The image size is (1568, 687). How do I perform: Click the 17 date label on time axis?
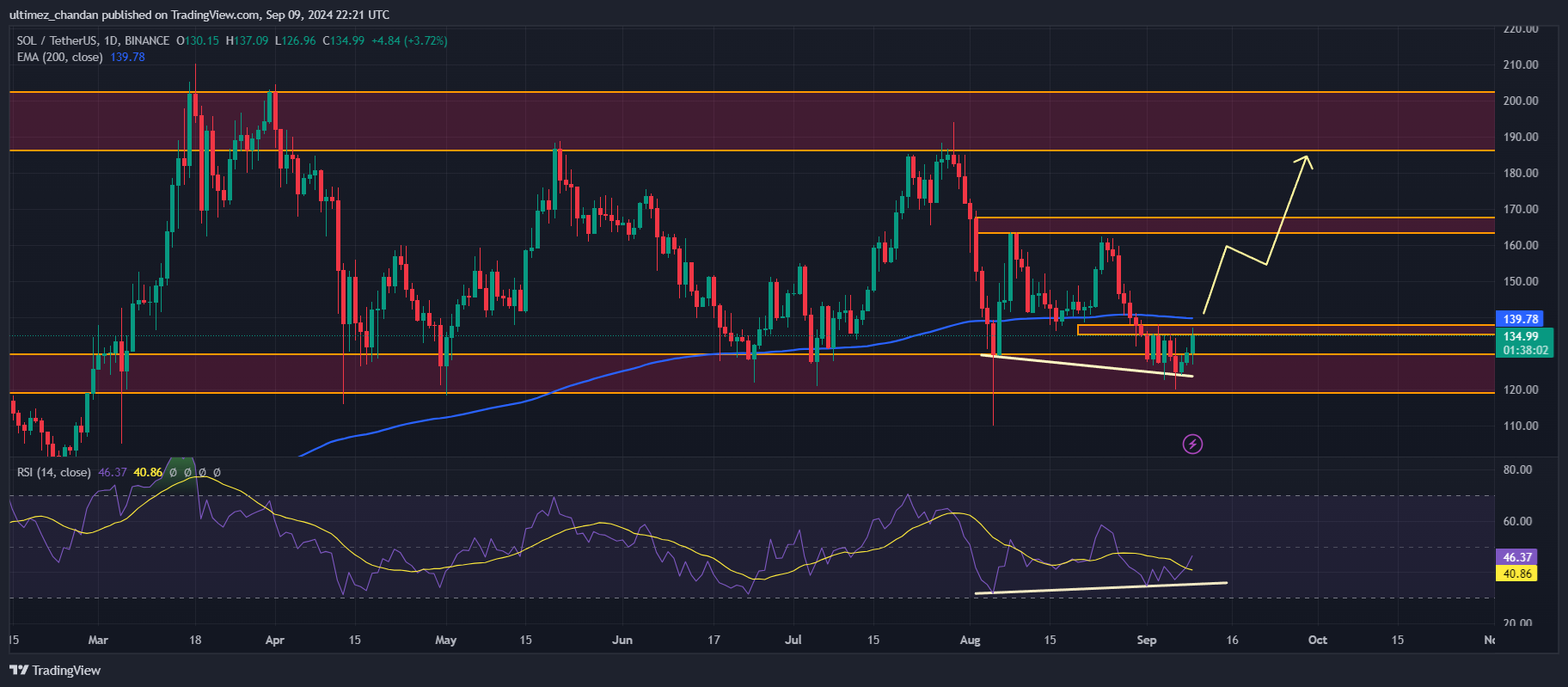(714, 640)
